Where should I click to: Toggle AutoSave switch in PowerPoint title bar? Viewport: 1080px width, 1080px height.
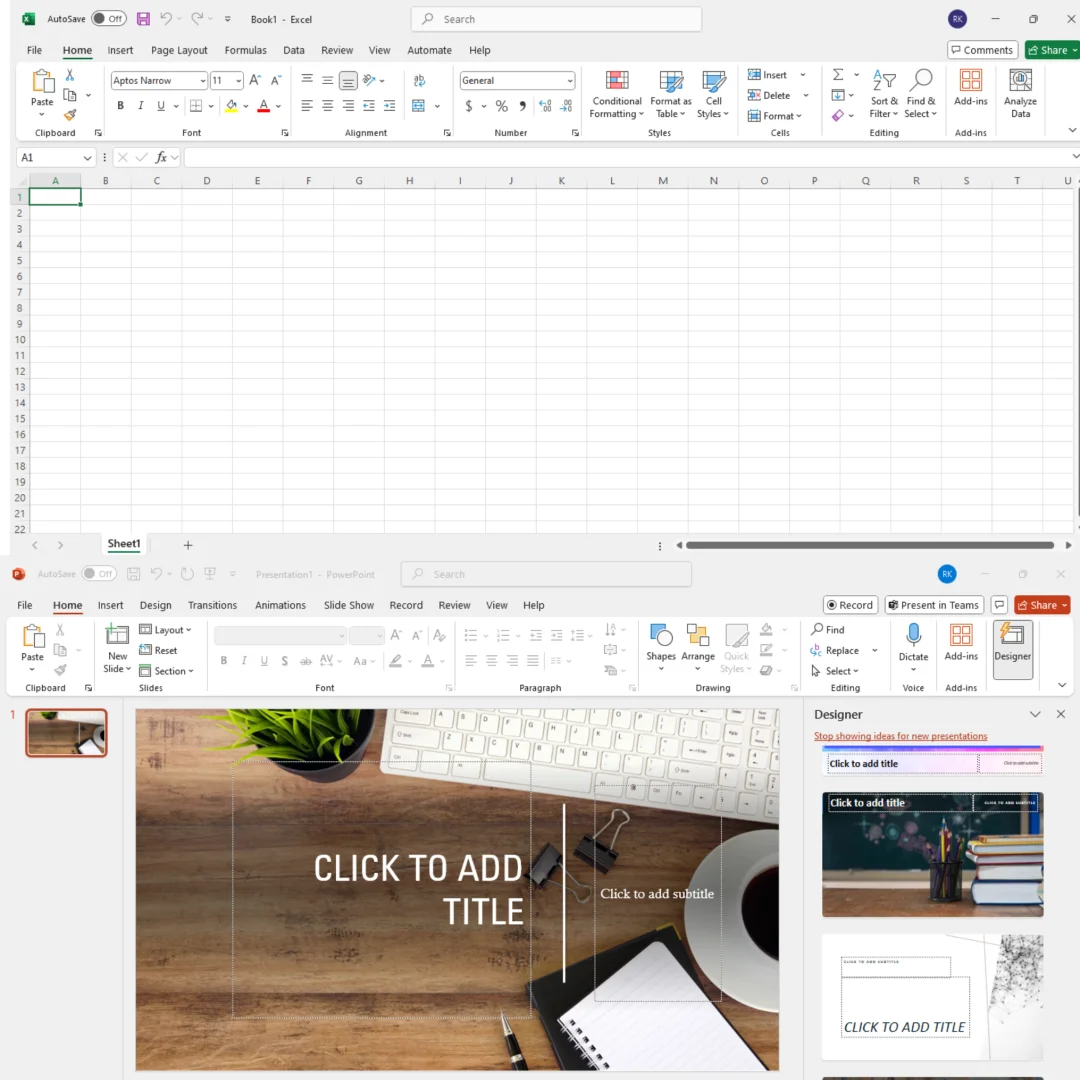tap(99, 574)
